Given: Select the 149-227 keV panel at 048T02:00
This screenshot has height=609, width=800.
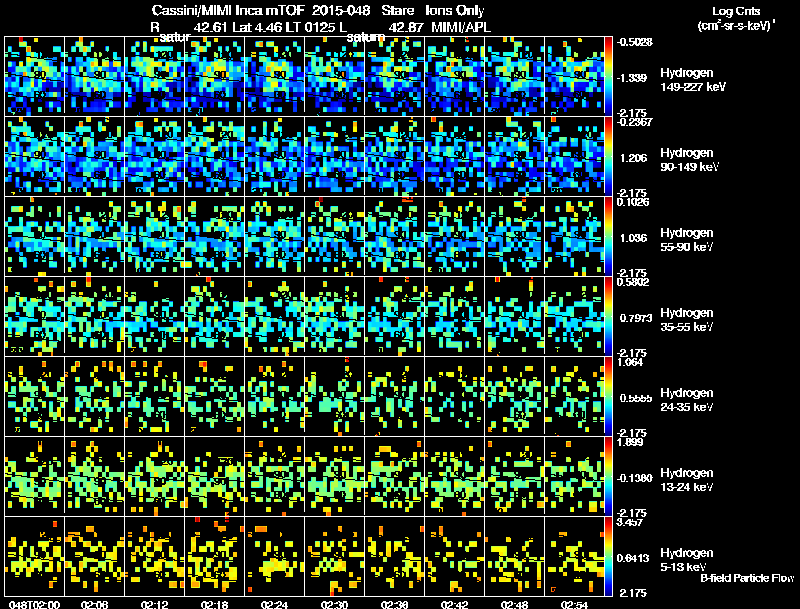Looking at the screenshot, I should pos(35,75).
